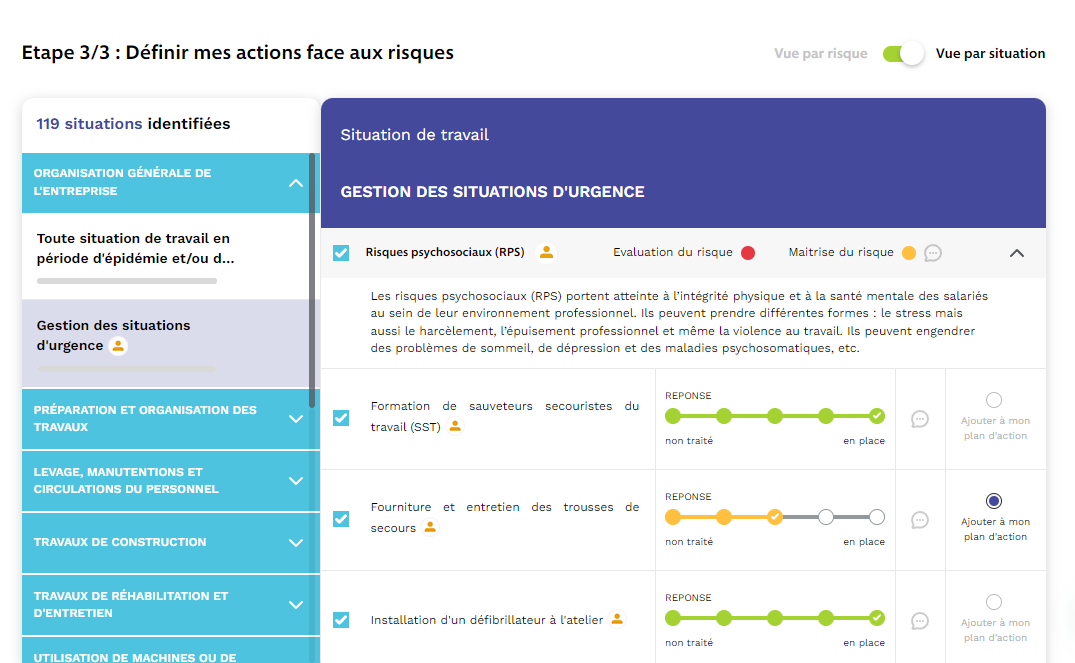The width and height of the screenshot is (1075, 663).
Task: Click person icon next to Risques psychosociaux (RPS)
Action: point(546,252)
